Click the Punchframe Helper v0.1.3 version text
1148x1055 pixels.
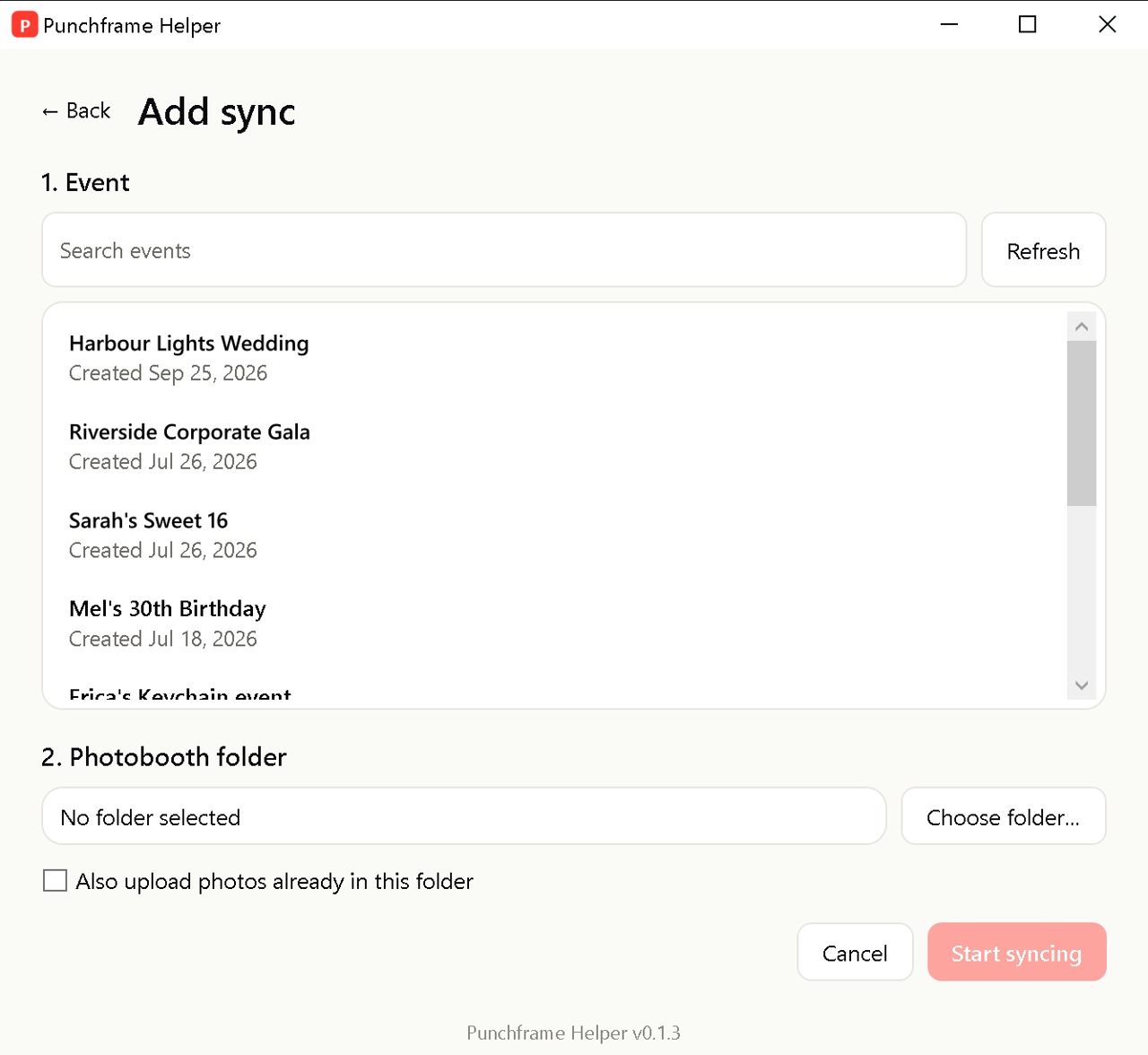click(x=573, y=1033)
